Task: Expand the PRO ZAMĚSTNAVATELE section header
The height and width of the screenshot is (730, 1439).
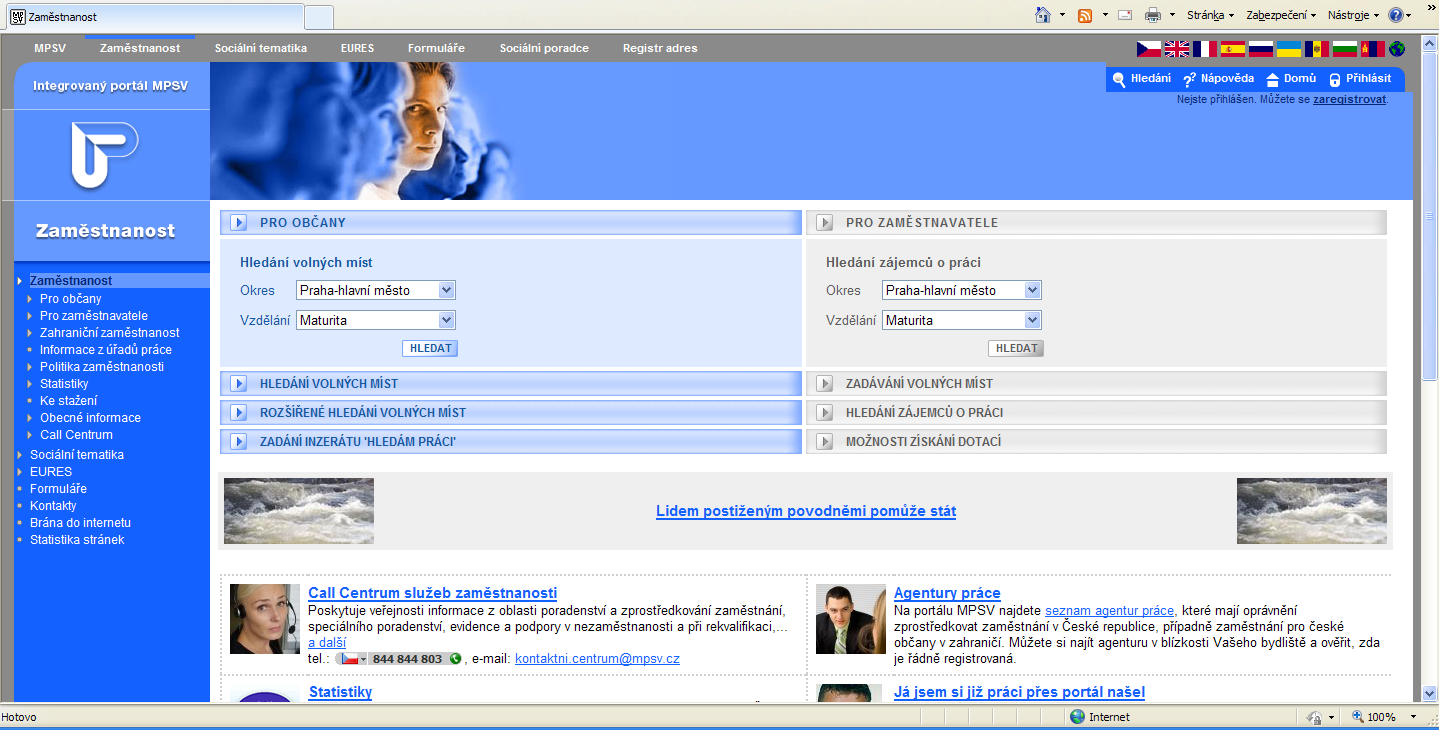Action: coord(1097,222)
